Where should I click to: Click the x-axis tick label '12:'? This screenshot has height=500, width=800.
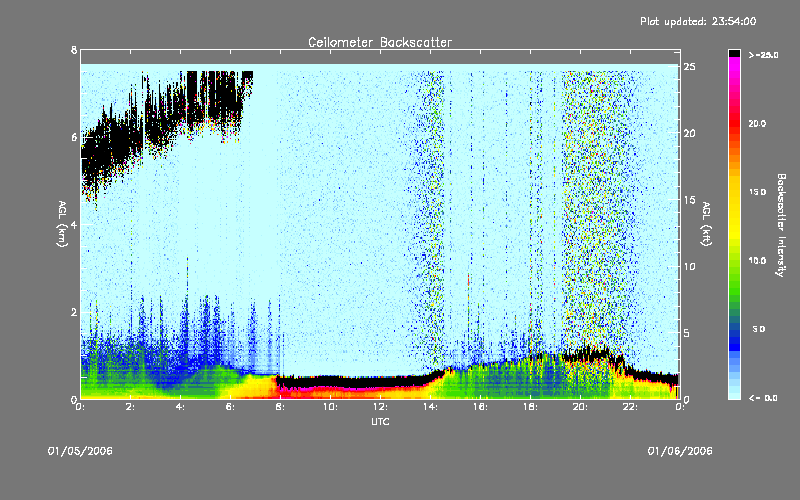(380, 407)
